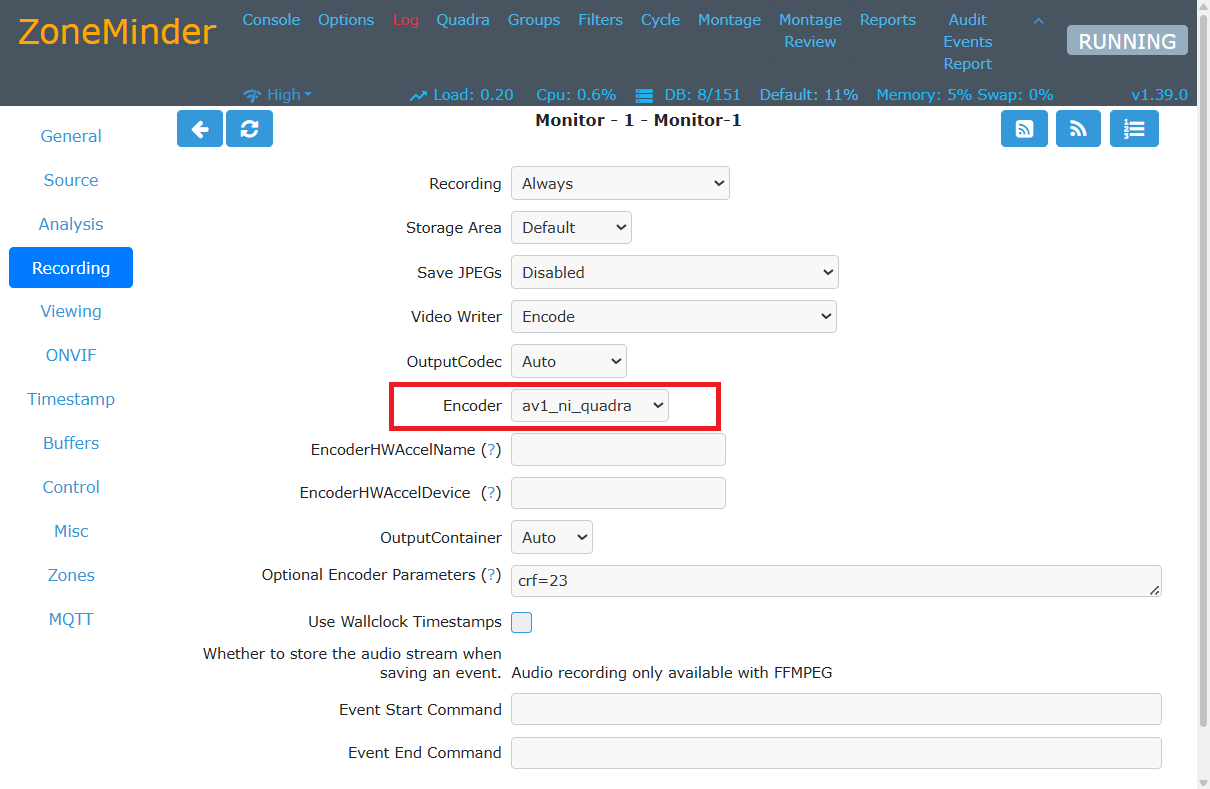
Task: Click the Event Start Command input field
Action: point(835,709)
